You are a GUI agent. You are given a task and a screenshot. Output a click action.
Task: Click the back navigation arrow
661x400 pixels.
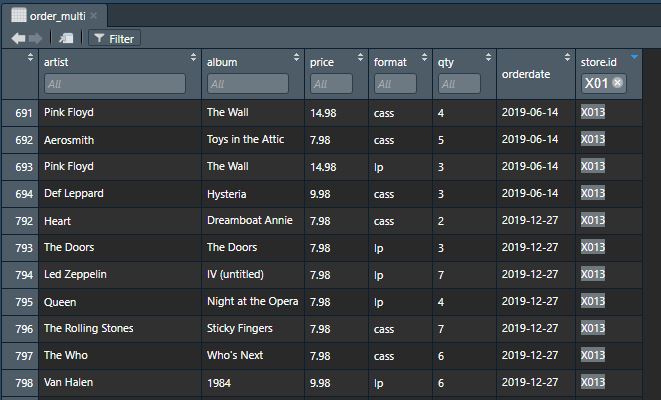click(x=18, y=38)
